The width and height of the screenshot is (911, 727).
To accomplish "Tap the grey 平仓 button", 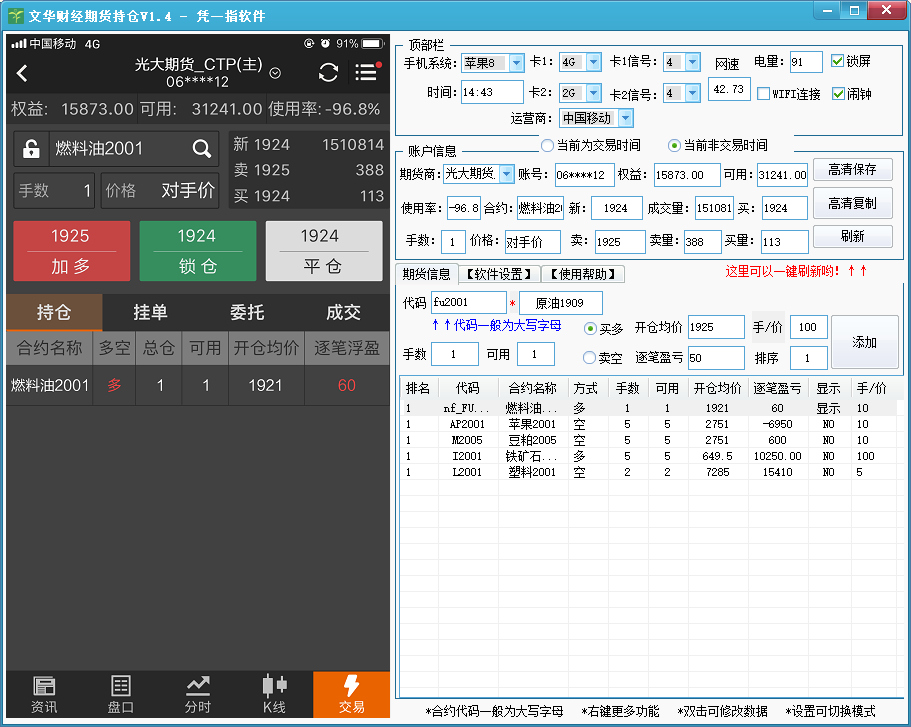I will click(324, 251).
